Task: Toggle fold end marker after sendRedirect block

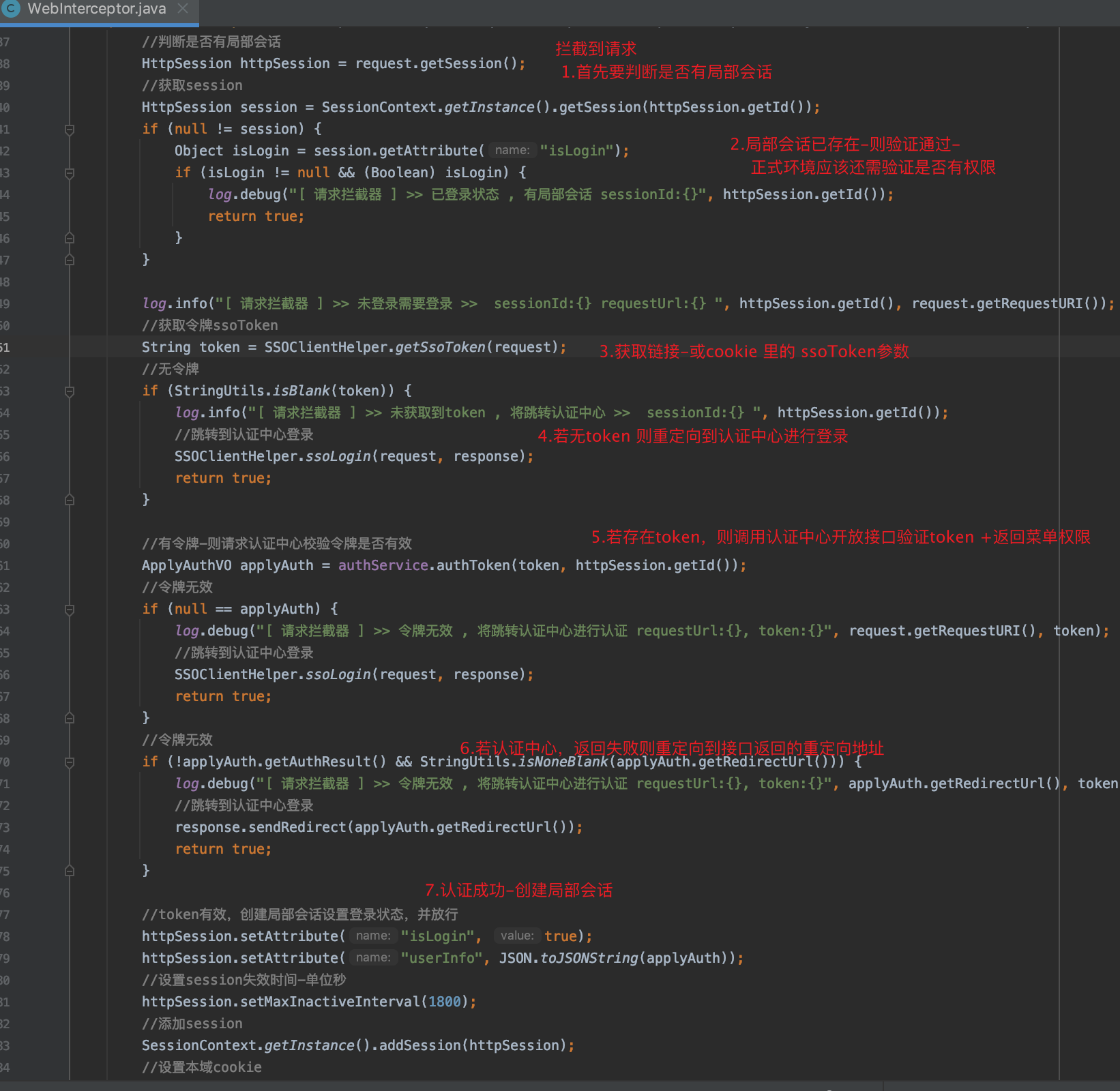Action: [x=70, y=871]
